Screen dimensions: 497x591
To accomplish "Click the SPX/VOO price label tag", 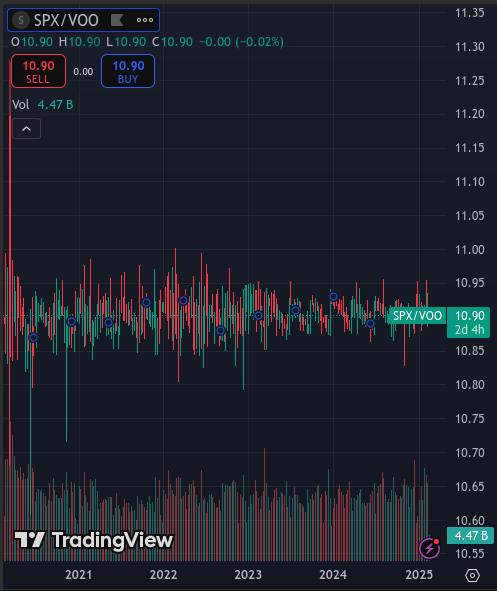I will (417, 315).
